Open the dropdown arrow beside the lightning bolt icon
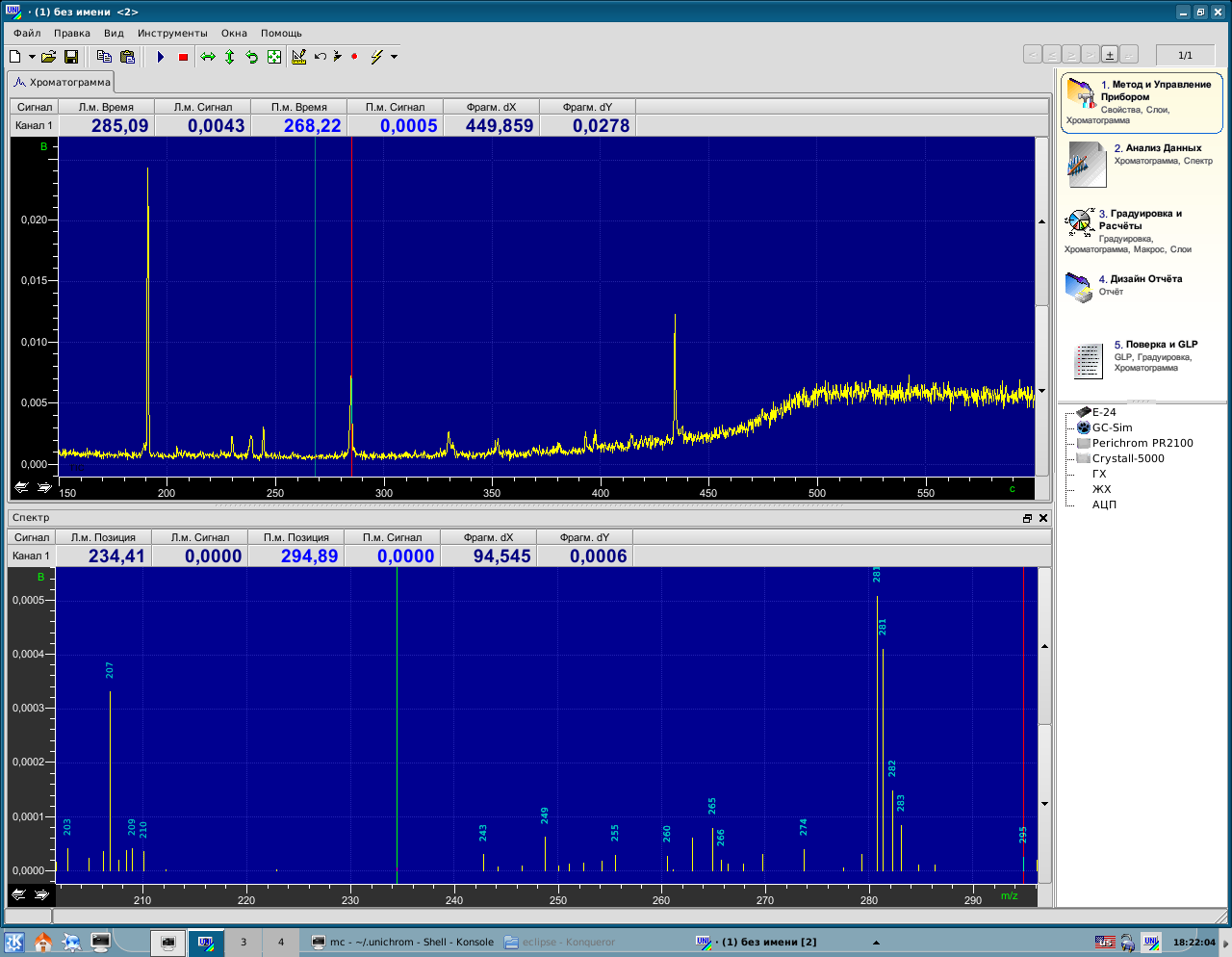Image resolution: width=1232 pixels, height=957 pixels. pyautogui.click(x=394, y=57)
